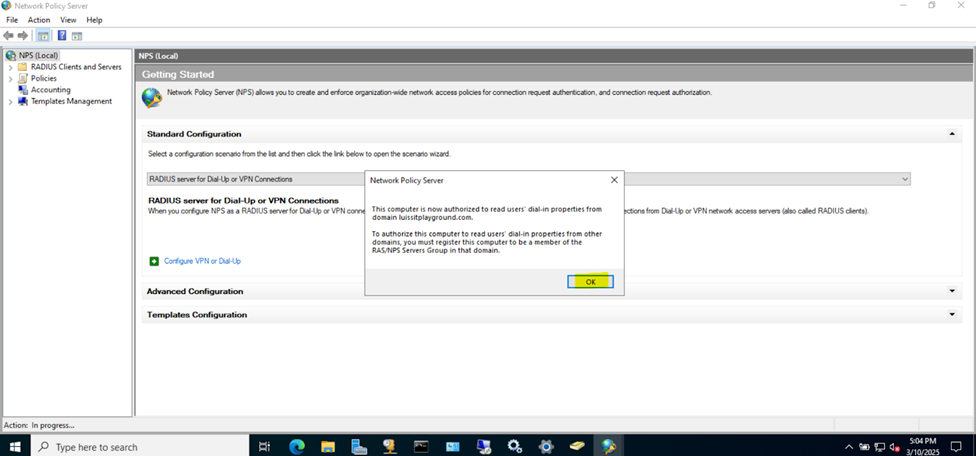
Task: Open the Windows Start menu
Action: click(x=14, y=446)
